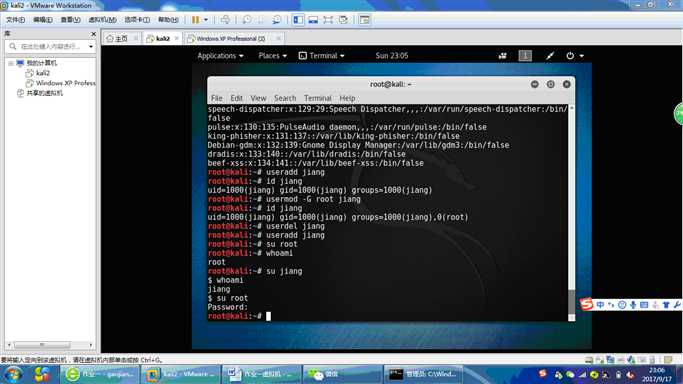Click the Sogou S input method icon
Viewport: 683px width, 384px height.
click(x=586, y=304)
